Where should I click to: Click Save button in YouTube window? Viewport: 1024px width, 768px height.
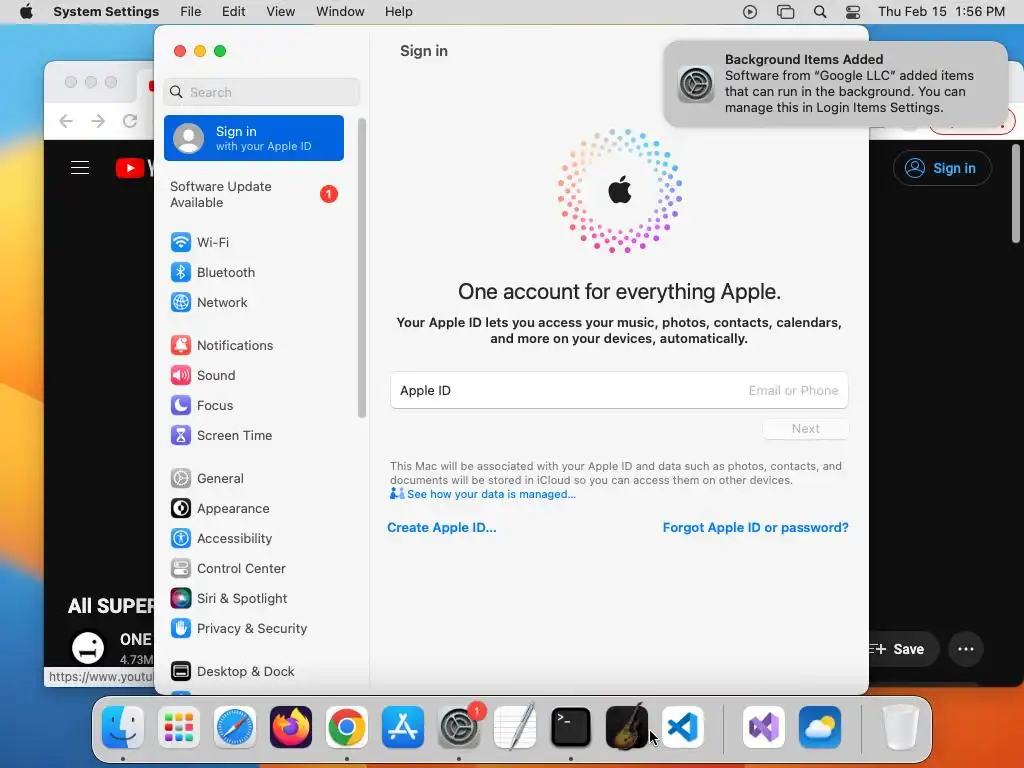(904, 649)
